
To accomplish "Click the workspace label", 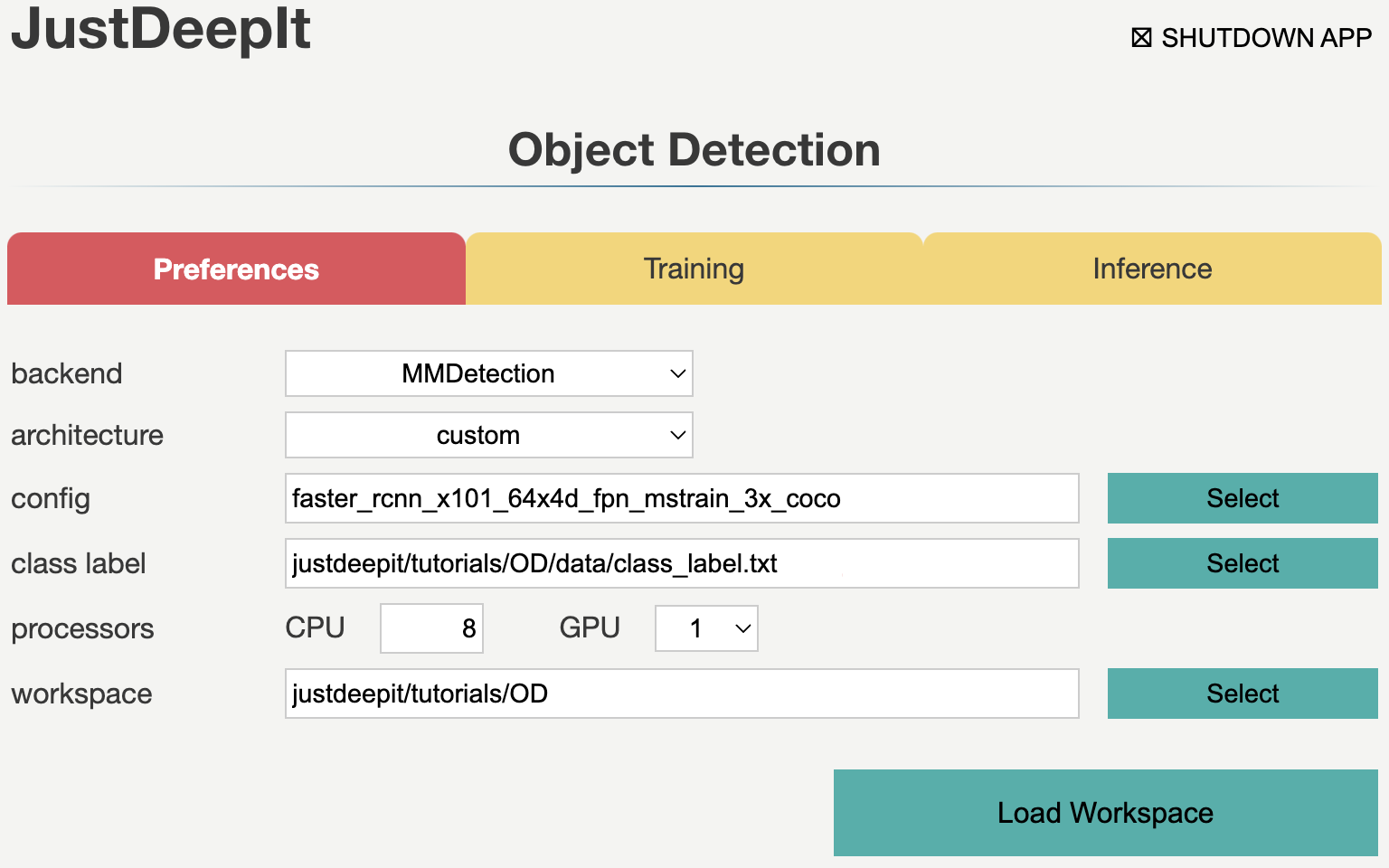I will 81,694.
